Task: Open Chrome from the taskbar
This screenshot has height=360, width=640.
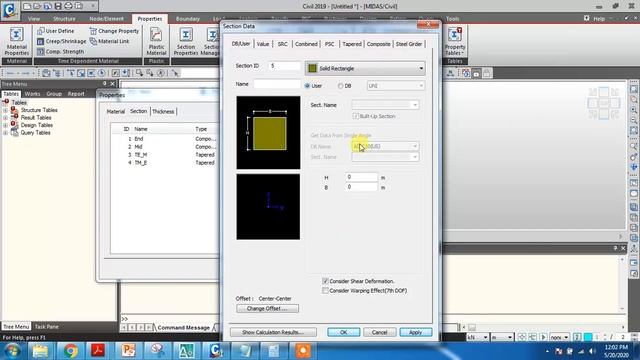Action: coord(71,351)
